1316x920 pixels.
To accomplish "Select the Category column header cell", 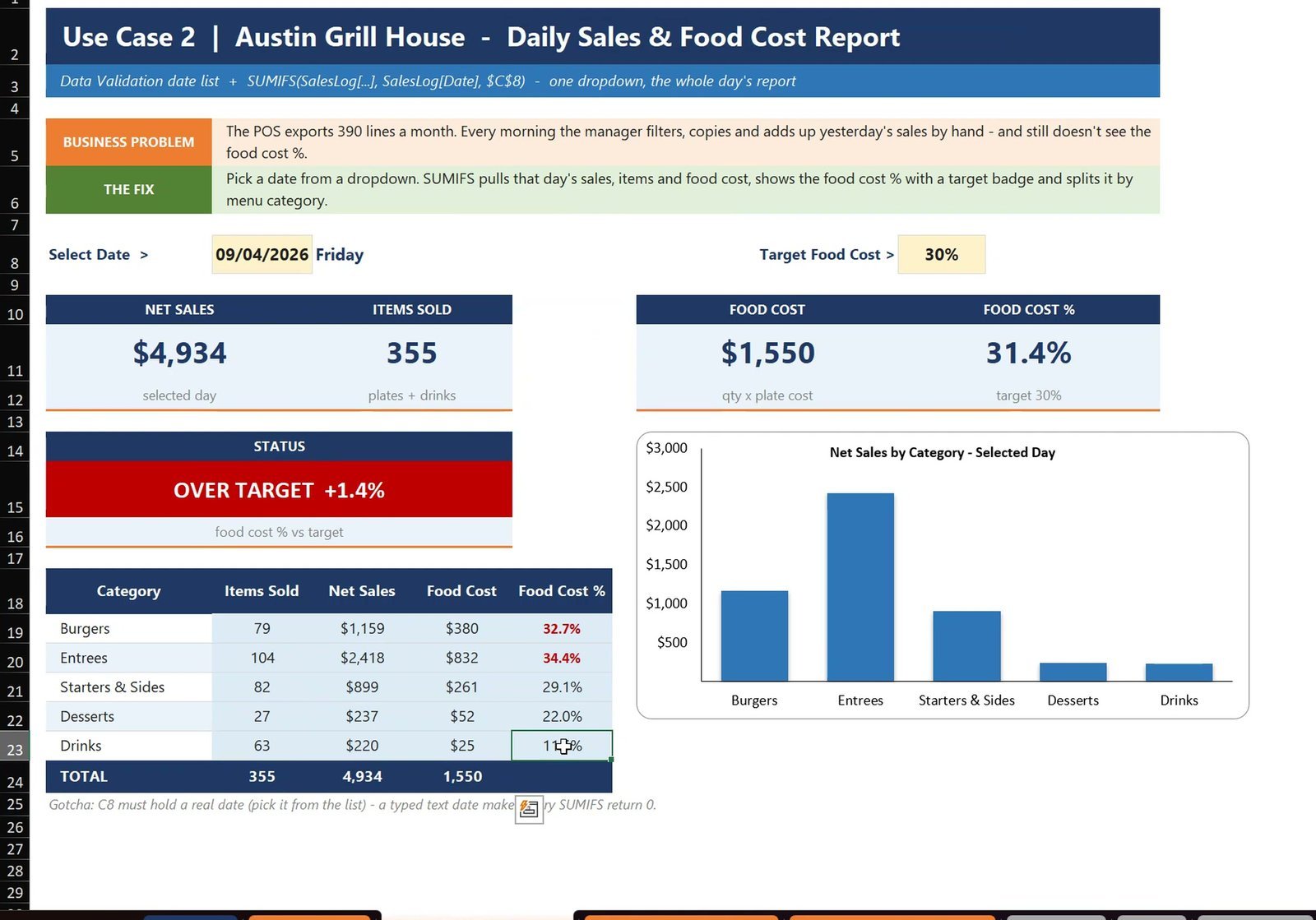I will coord(128,591).
